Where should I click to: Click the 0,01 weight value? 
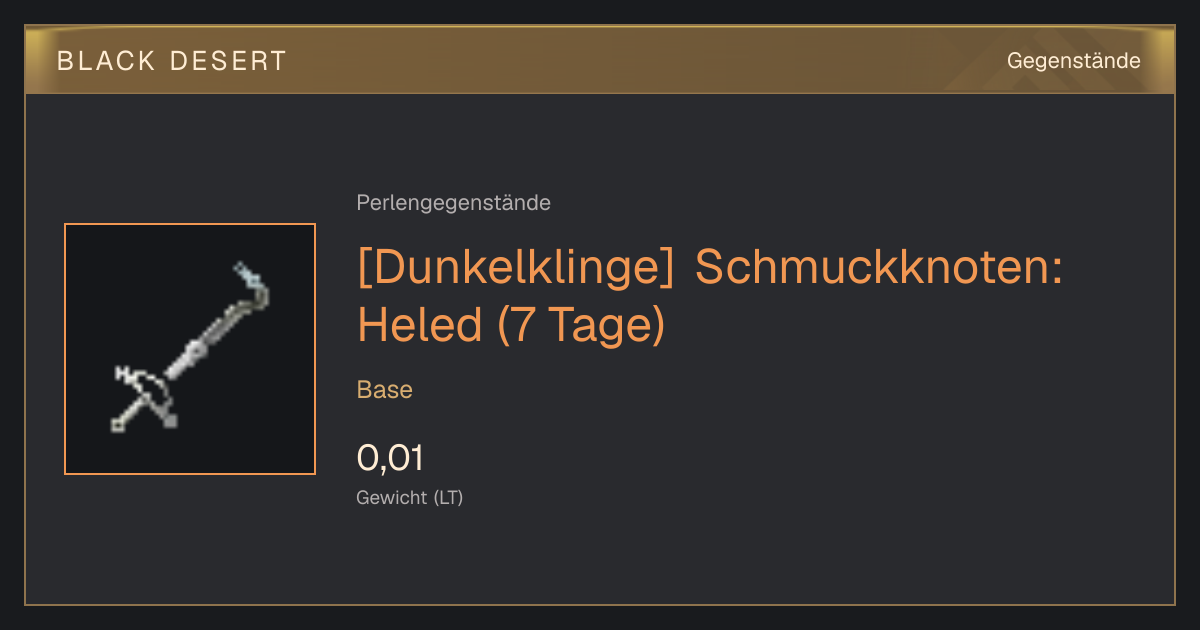[x=390, y=458]
